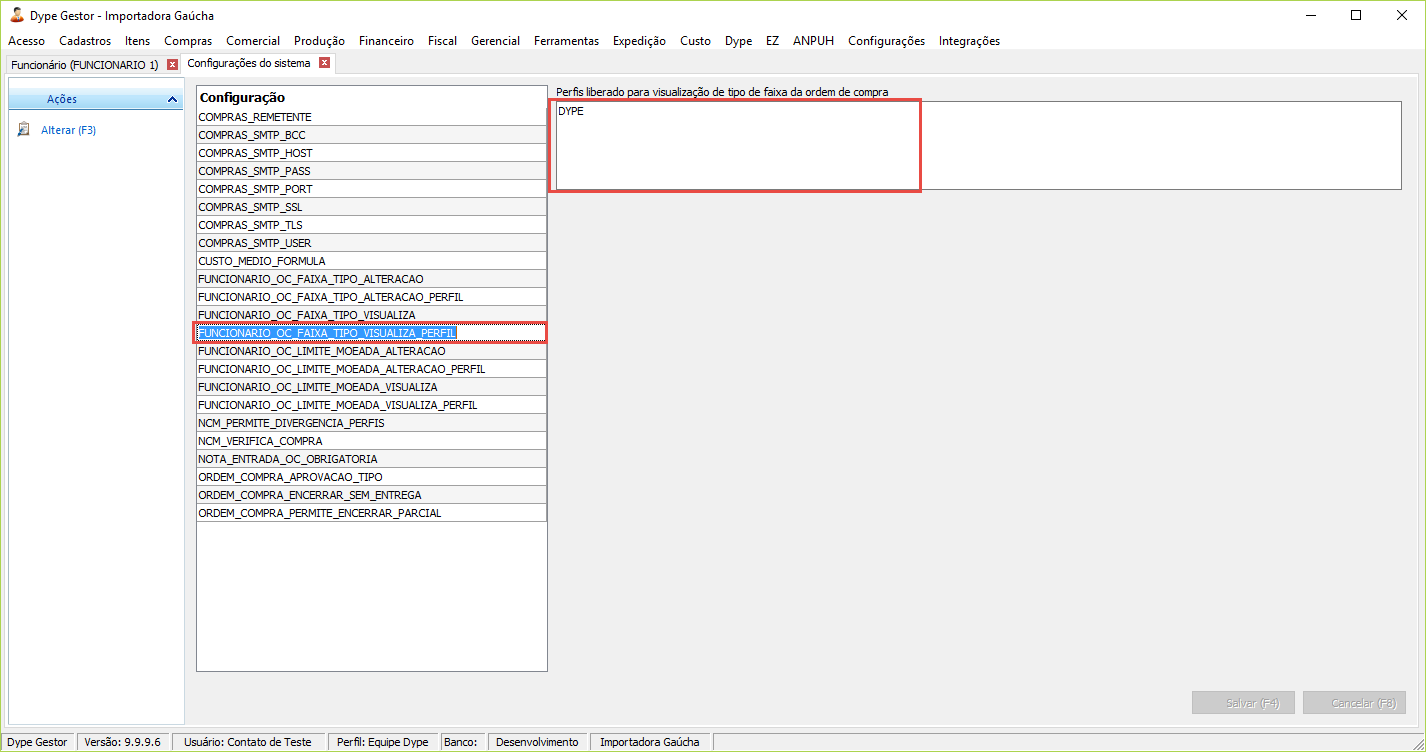Open the Comercial menu
Screen dimensions: 1426x752
pos(253,41)
